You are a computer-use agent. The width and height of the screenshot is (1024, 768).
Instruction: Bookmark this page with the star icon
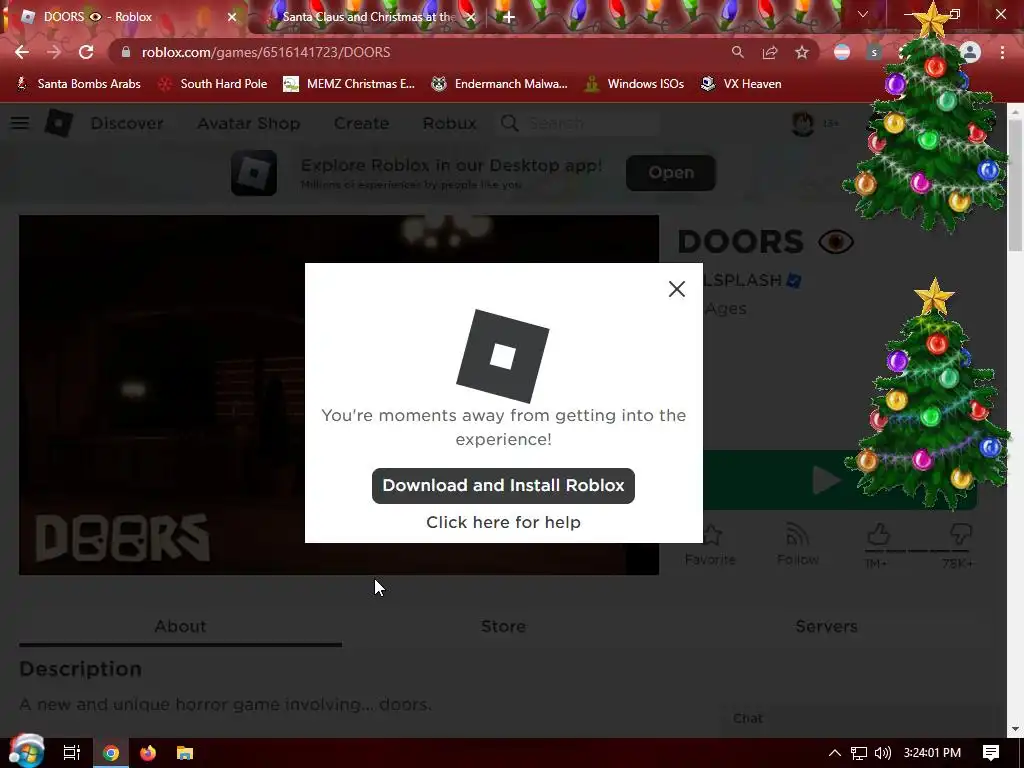coord(802,52)
